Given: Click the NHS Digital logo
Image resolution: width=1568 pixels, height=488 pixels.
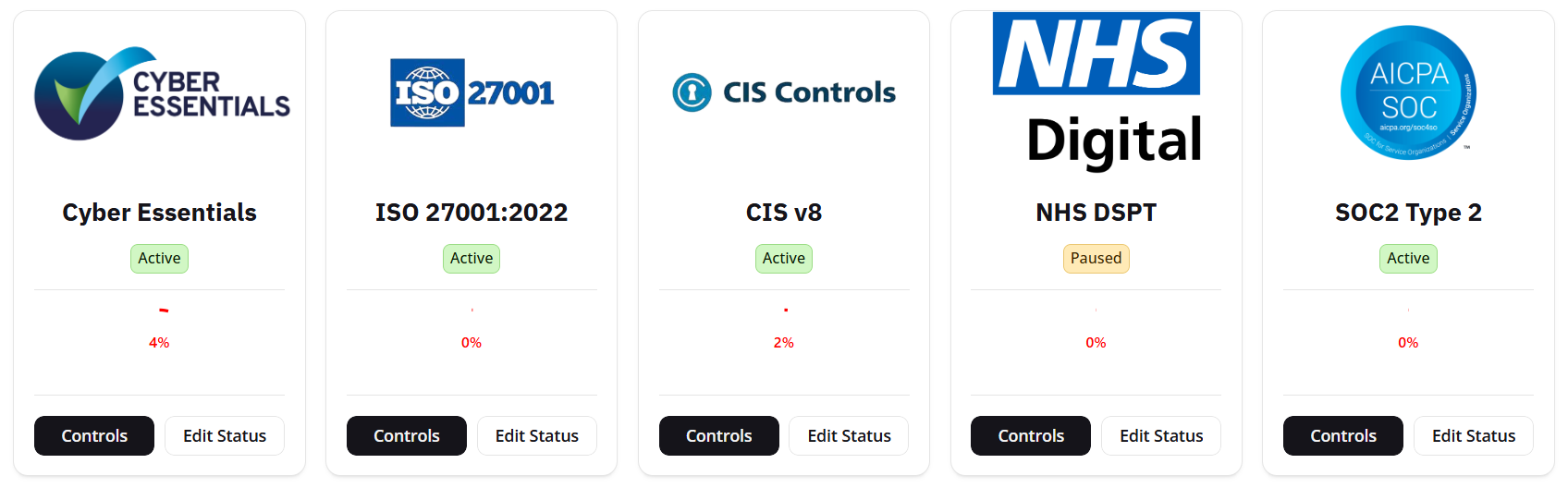Looking at the screenshot, I should point(1096,92).
